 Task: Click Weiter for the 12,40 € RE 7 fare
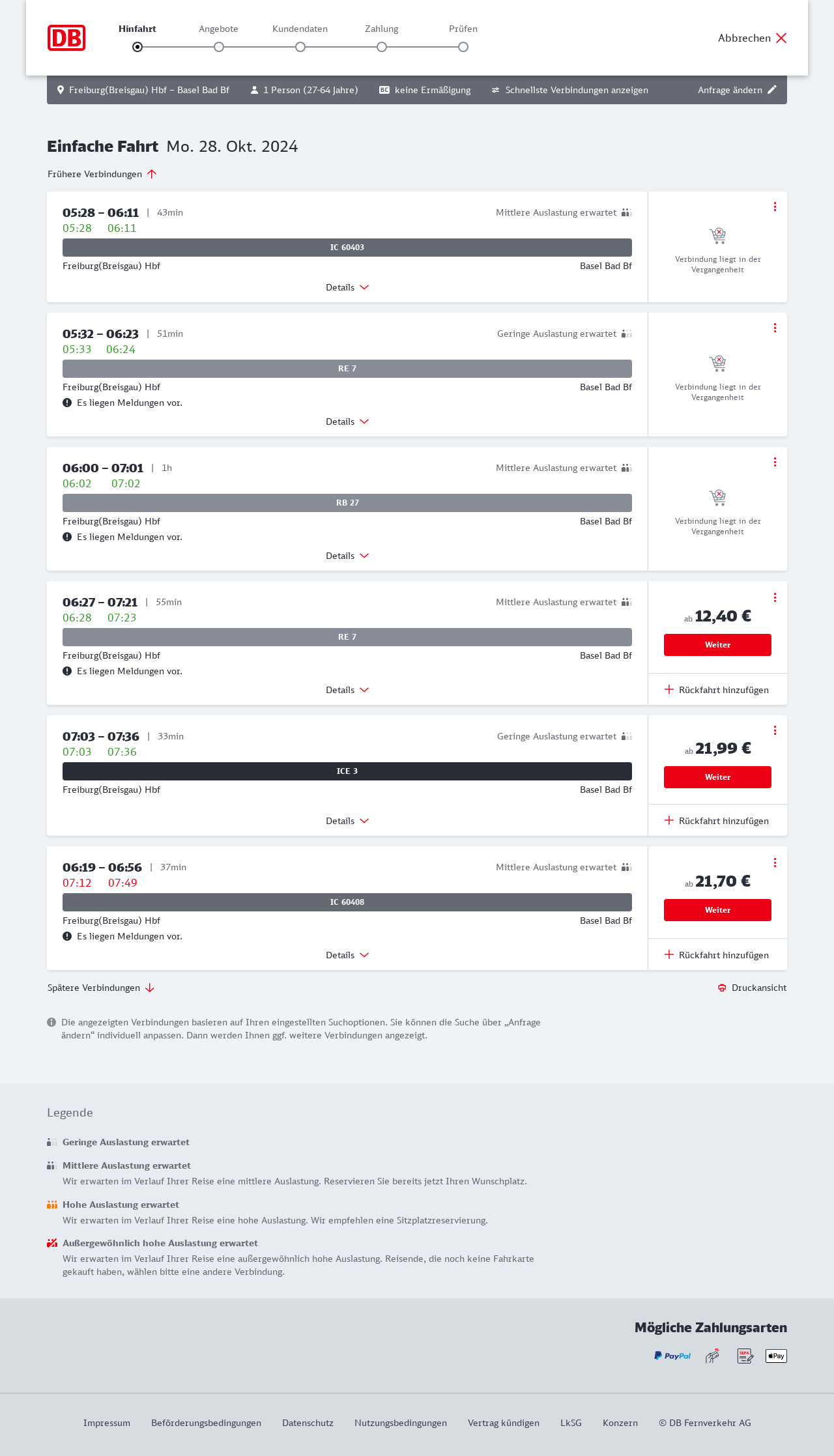tap(717, 645)
